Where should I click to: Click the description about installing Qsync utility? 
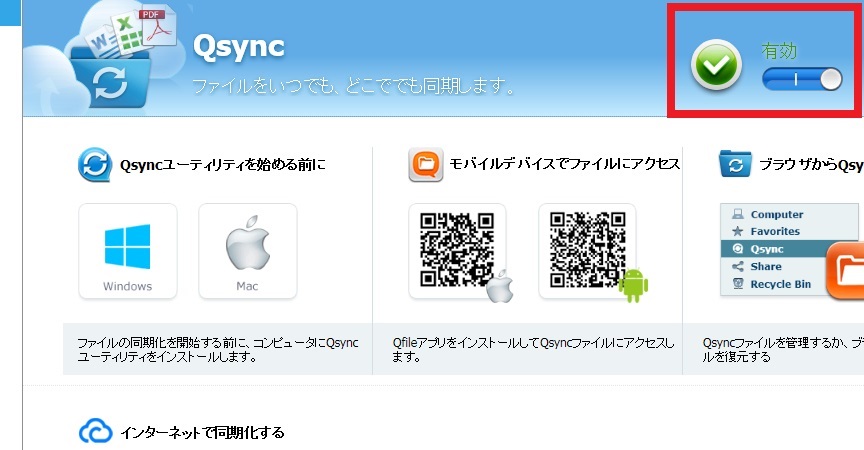[x=218, y=350]
